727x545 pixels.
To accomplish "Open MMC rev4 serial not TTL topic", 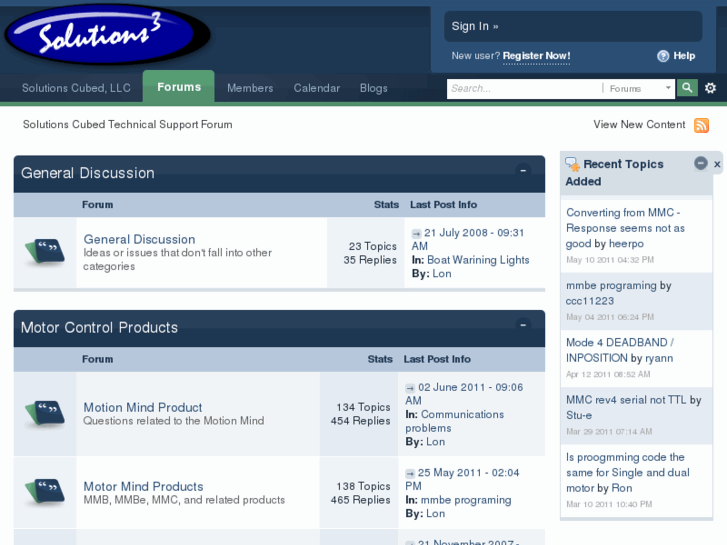I will 626,400.
